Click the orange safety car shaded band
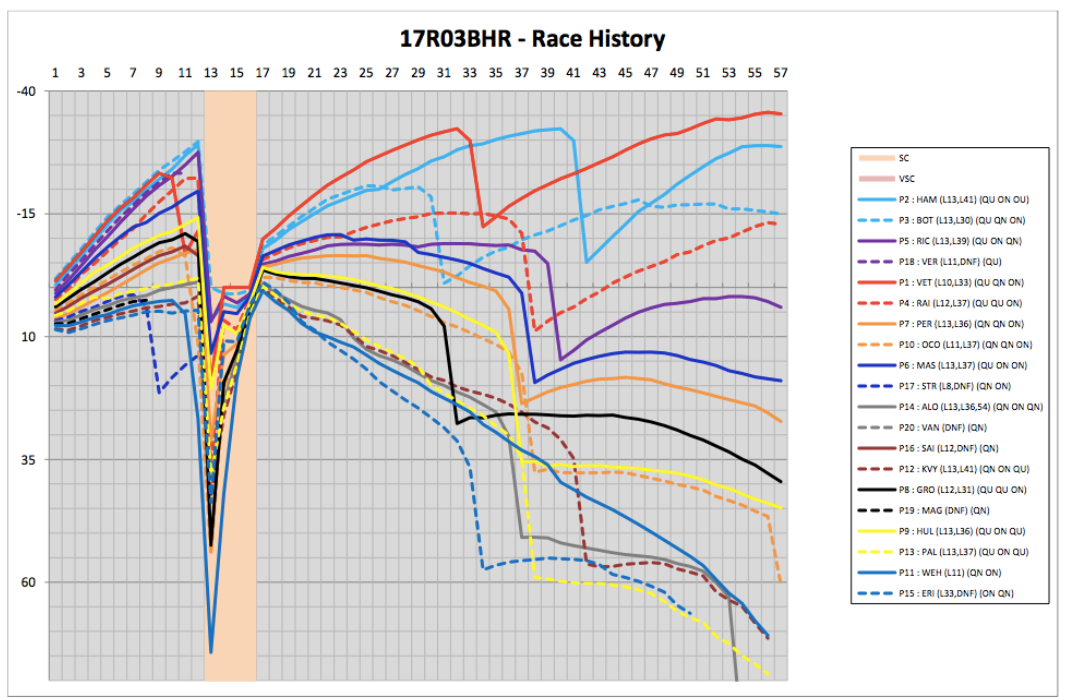This screenshot has height=700, width=1068. coord(230,400)
